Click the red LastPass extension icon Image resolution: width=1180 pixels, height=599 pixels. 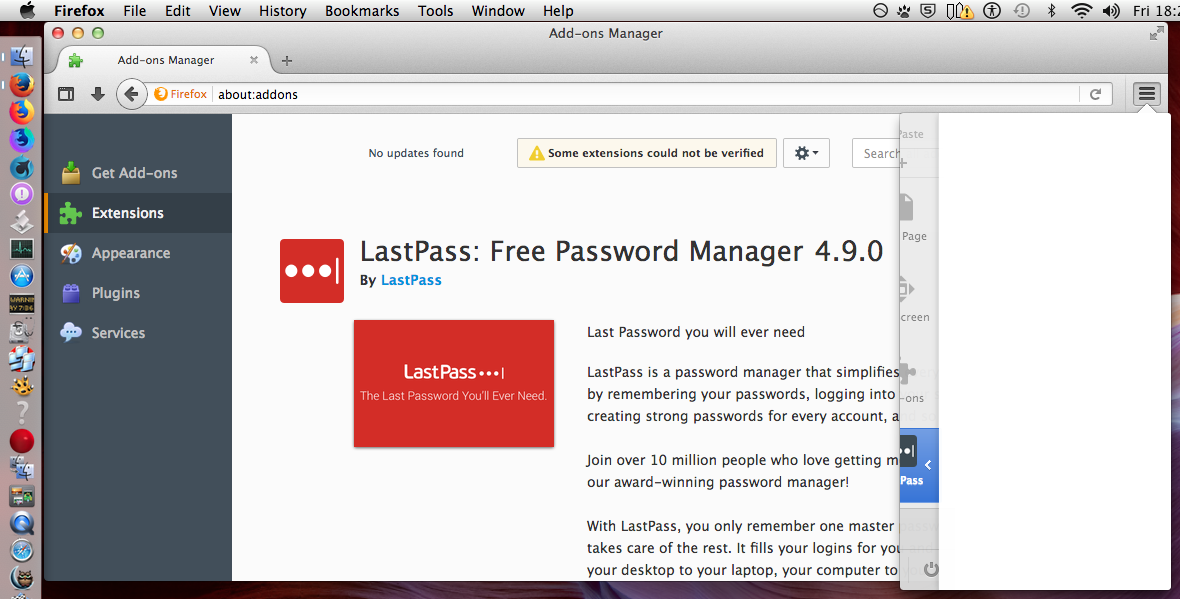(x=312, y=271)
